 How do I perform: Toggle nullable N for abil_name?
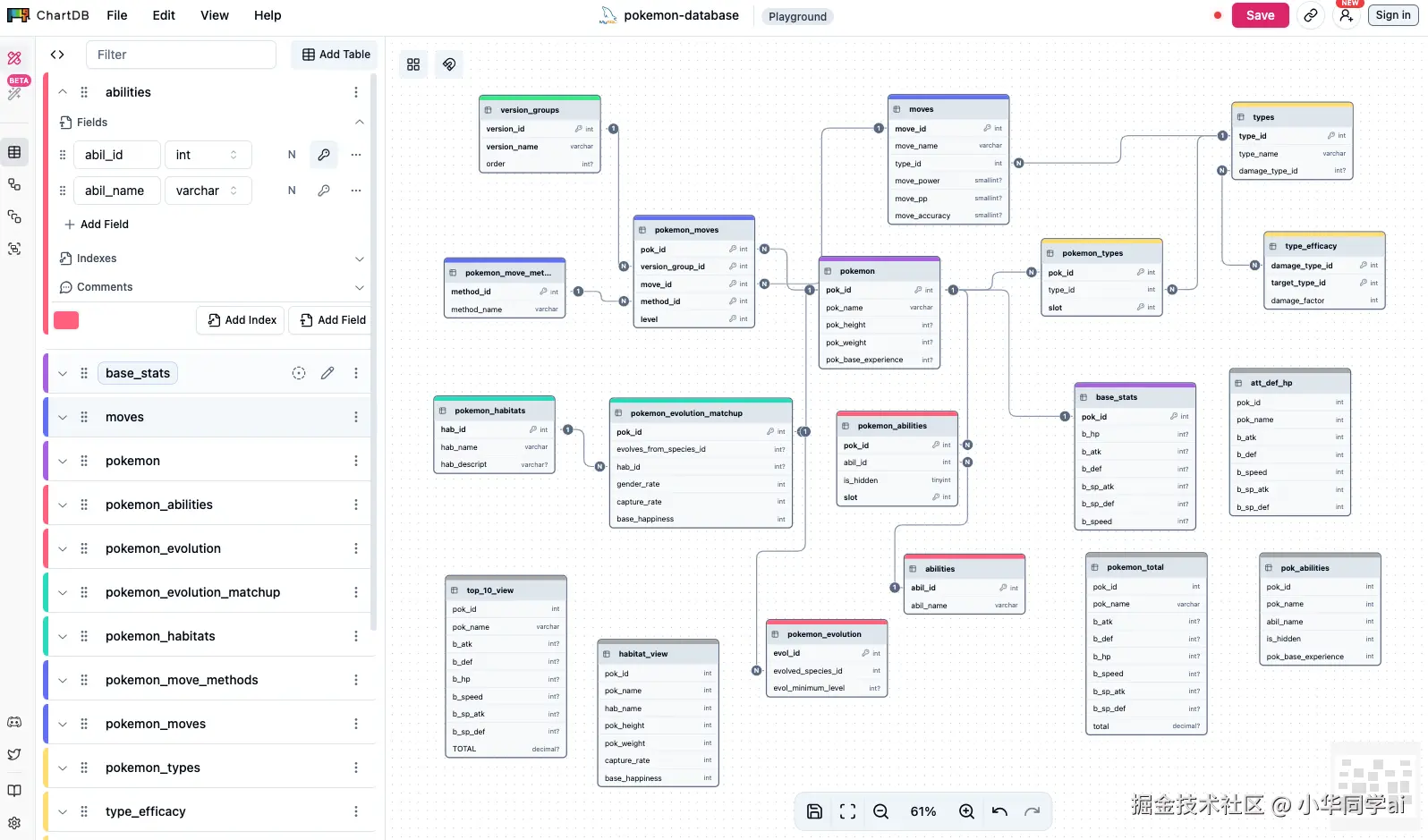(x=292, y=191)
